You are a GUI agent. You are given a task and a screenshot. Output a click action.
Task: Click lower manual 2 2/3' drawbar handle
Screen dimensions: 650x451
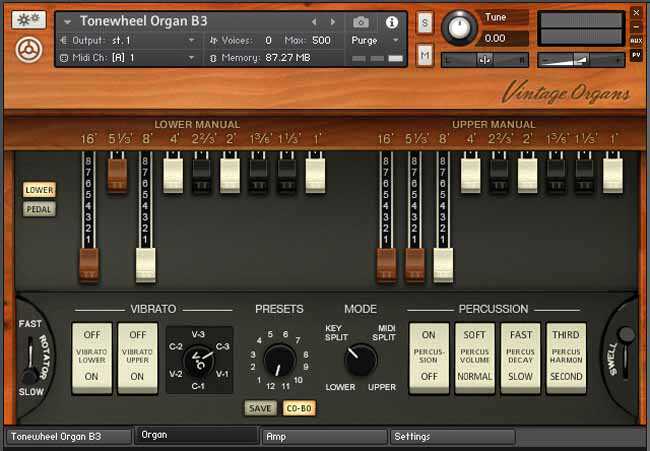coord(202,175)
